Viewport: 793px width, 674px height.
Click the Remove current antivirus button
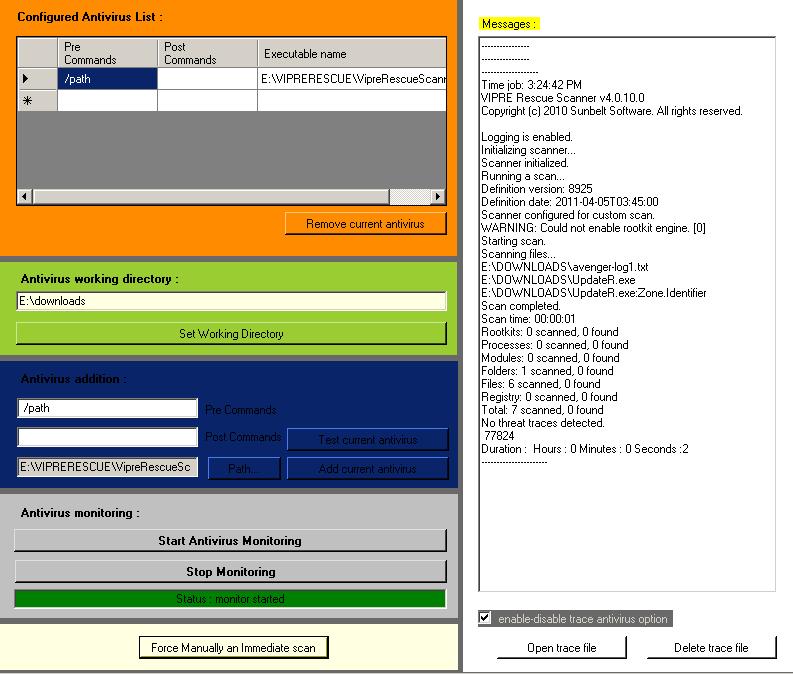pos(365,223)
